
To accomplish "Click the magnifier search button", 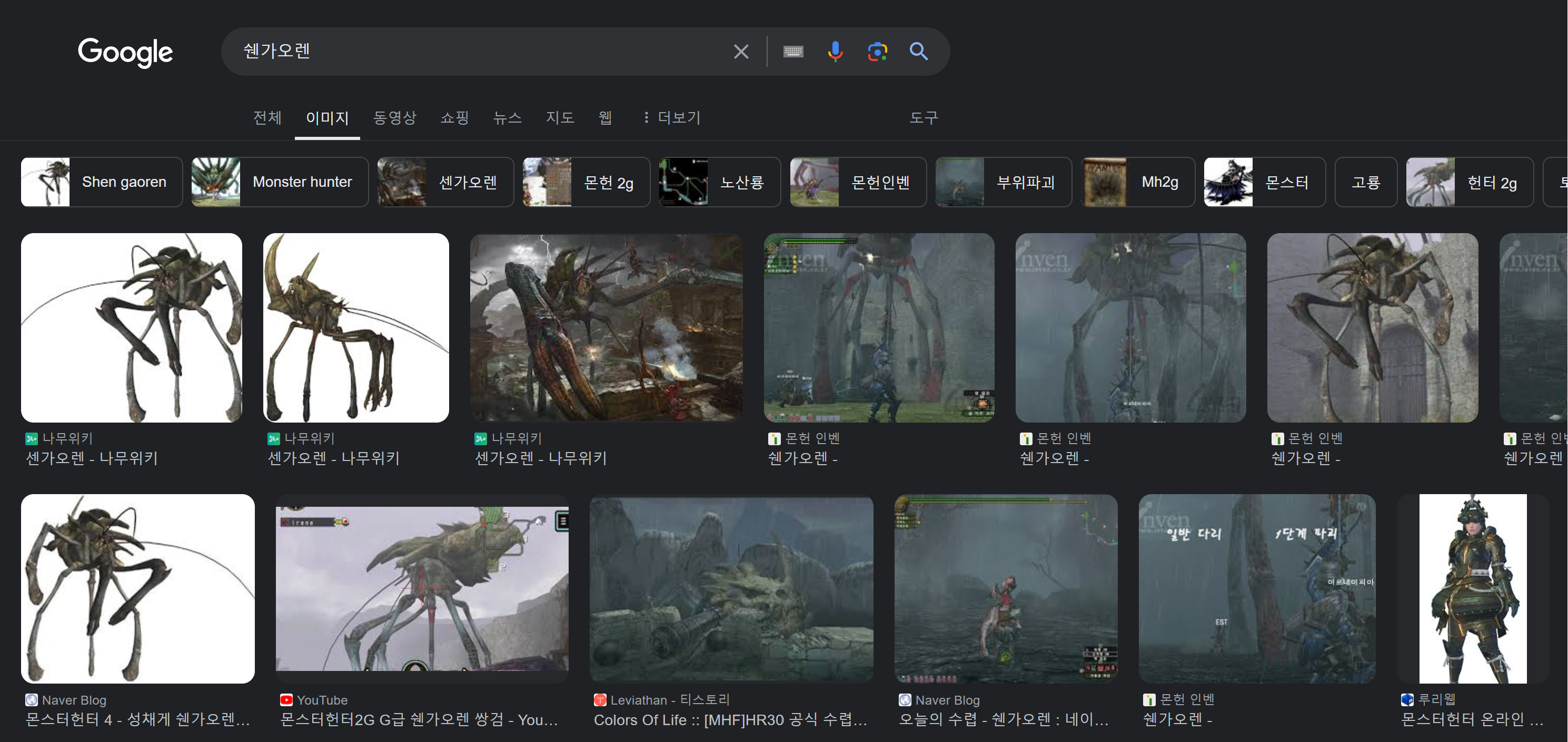I will point(918,52).
